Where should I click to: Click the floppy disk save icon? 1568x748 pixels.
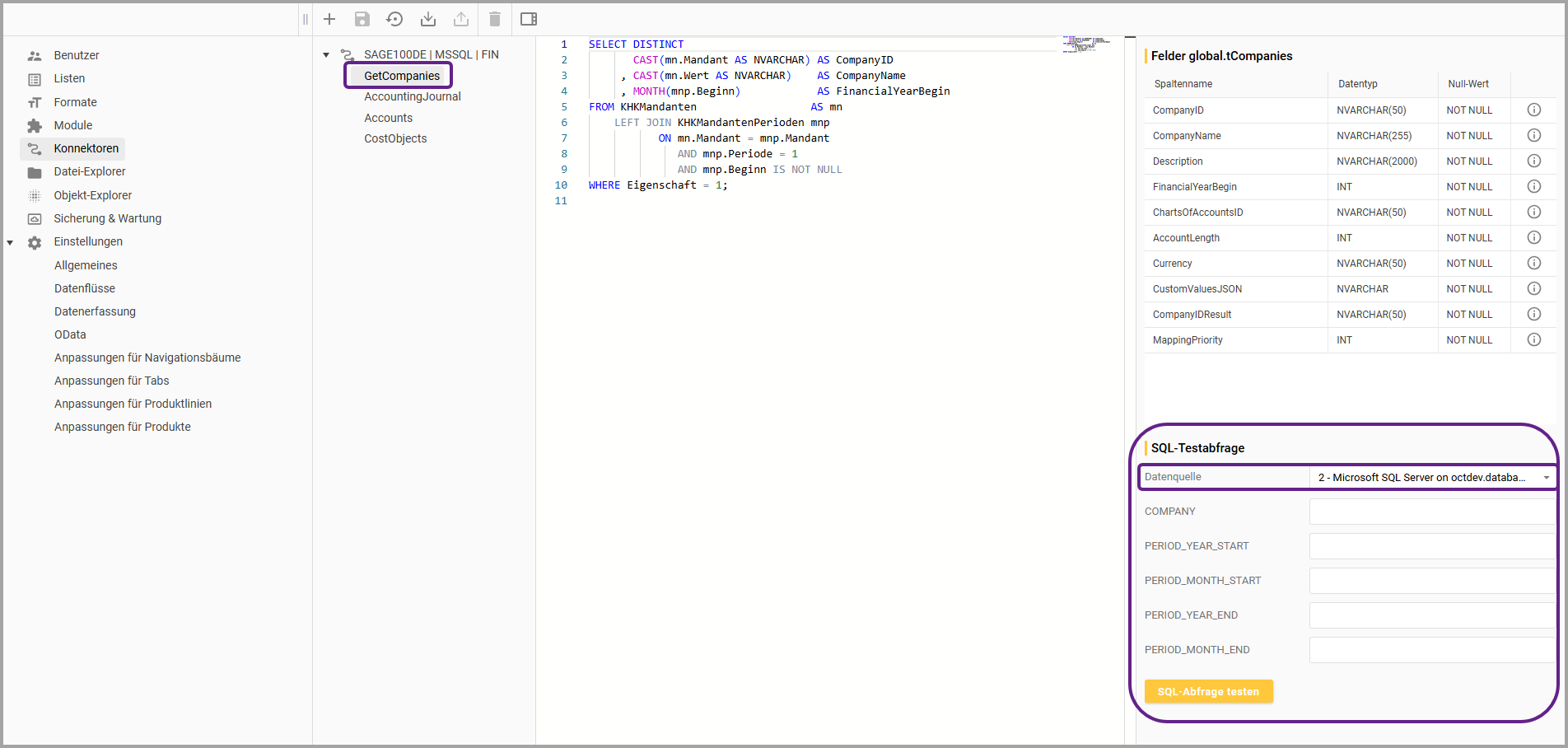point(362,19)
